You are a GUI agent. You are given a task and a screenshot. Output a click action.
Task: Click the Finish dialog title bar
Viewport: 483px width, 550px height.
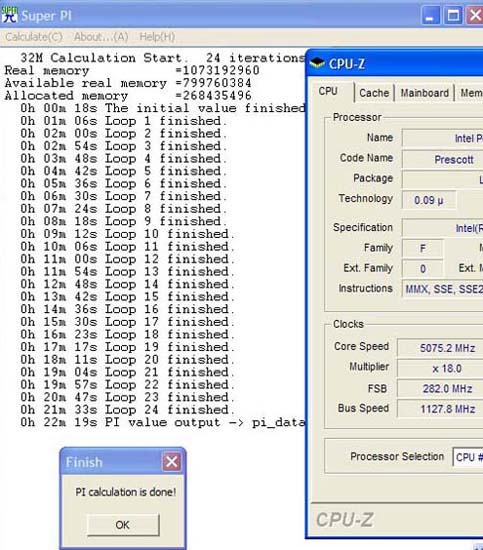122,462
